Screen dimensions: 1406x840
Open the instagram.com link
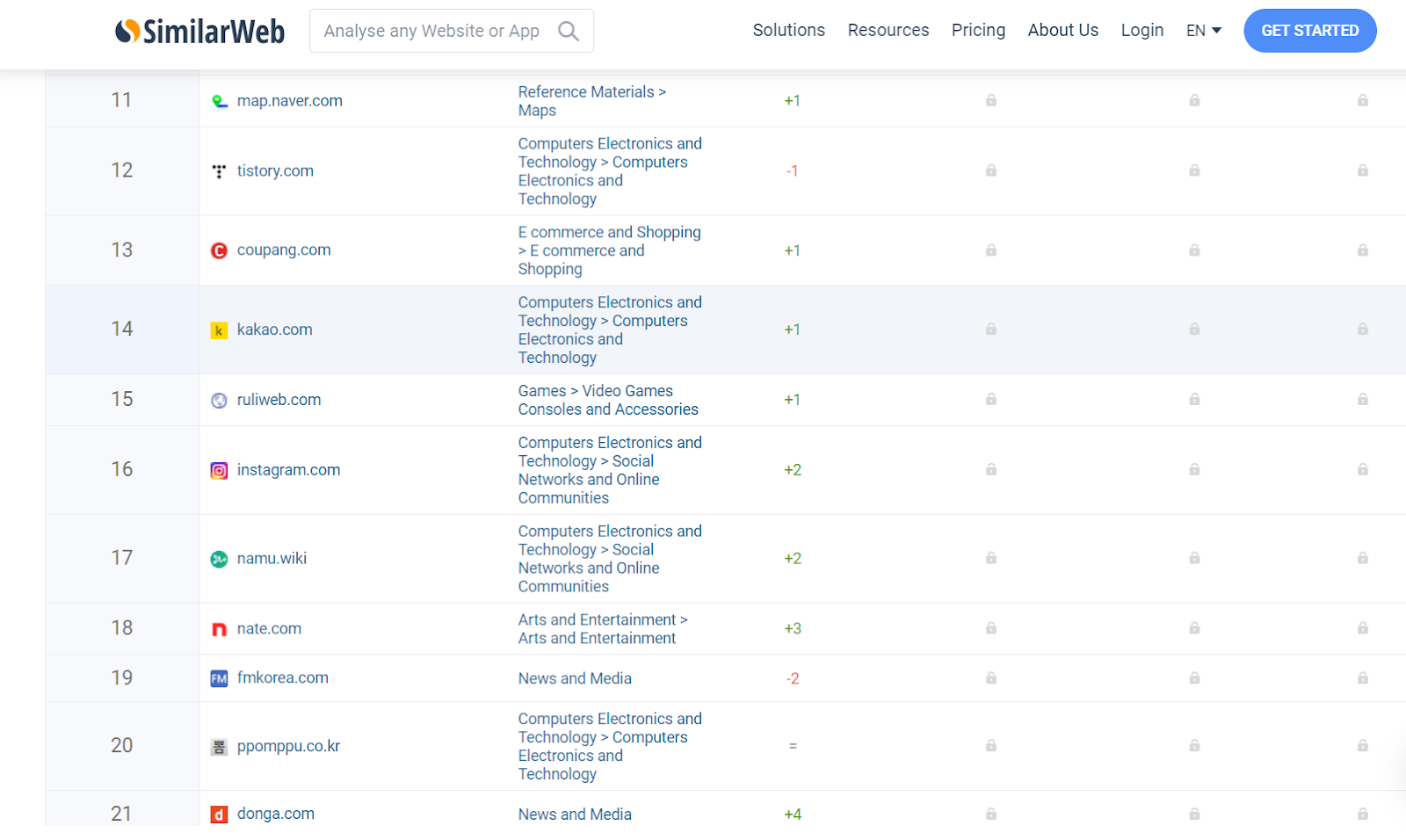pyautogui.click(x=288, y=470)
